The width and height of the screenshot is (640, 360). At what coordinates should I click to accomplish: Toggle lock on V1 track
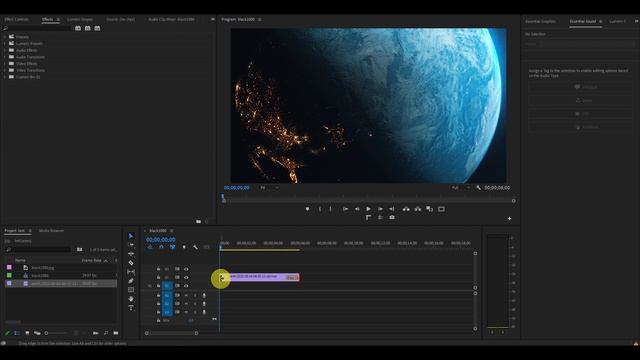(x=158, y=286)
